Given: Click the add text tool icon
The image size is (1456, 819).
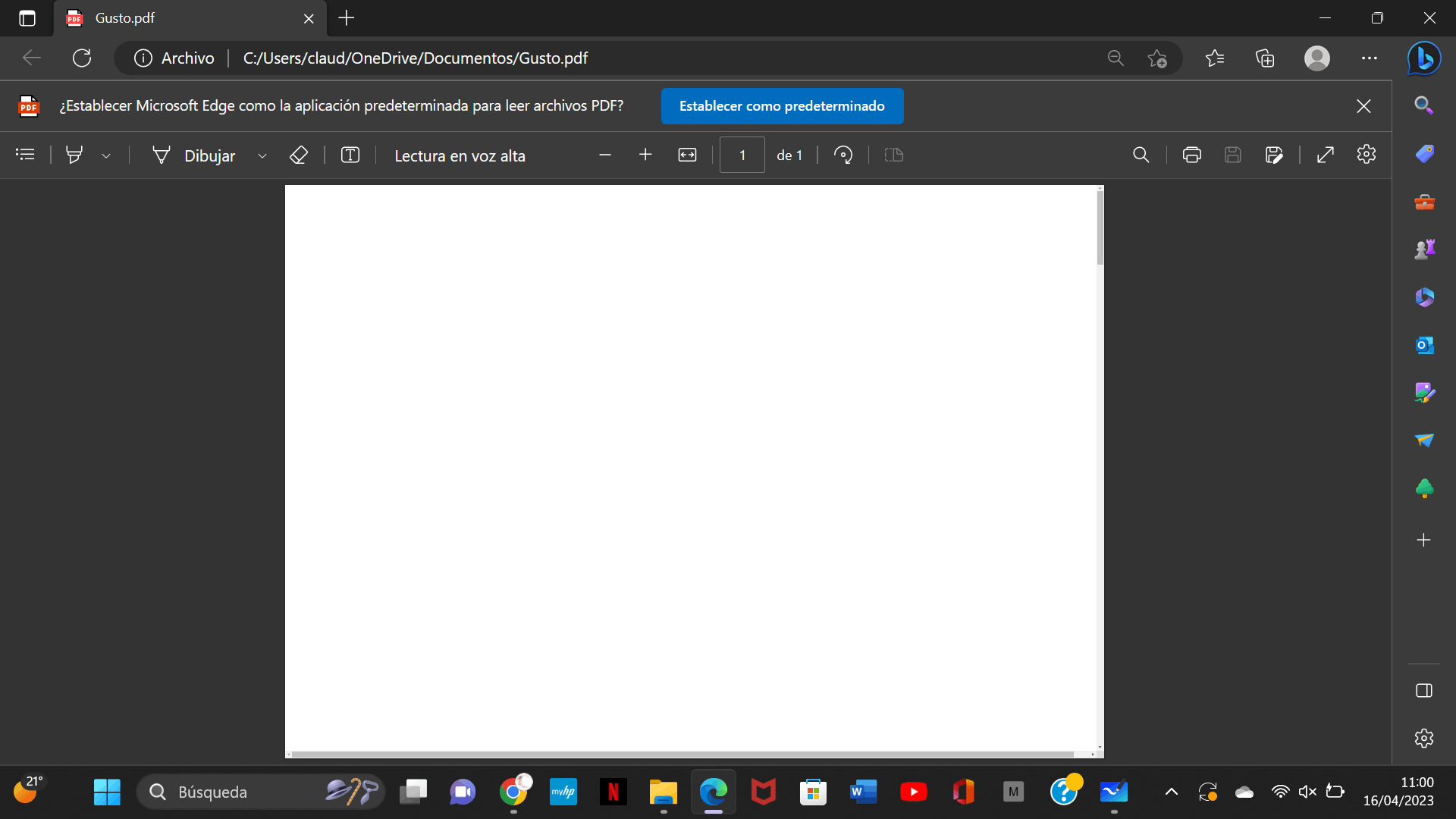Looking at the screenshot, I should [x=350, y=155].
